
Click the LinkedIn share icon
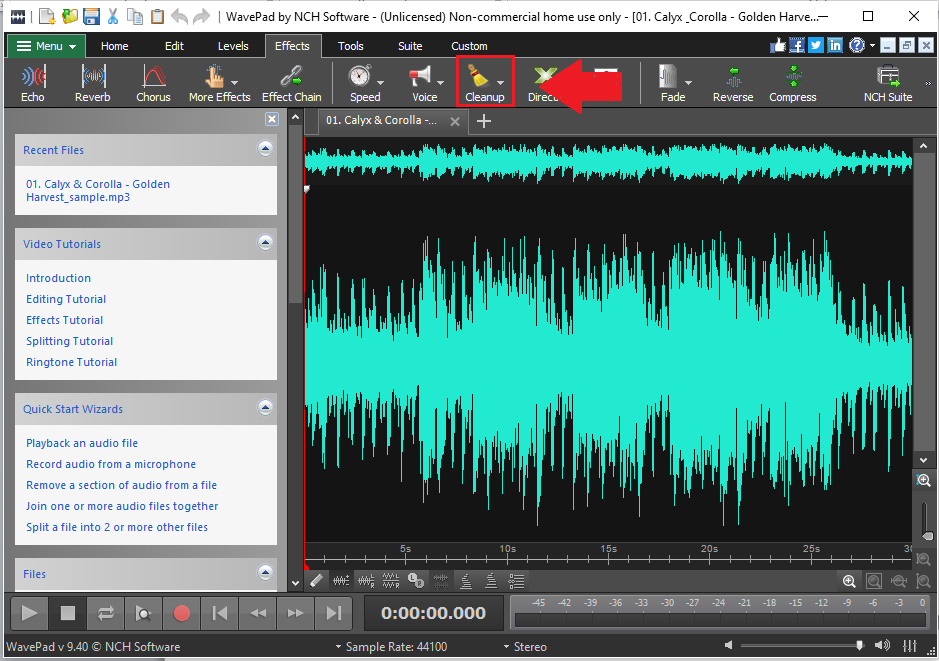835,45
